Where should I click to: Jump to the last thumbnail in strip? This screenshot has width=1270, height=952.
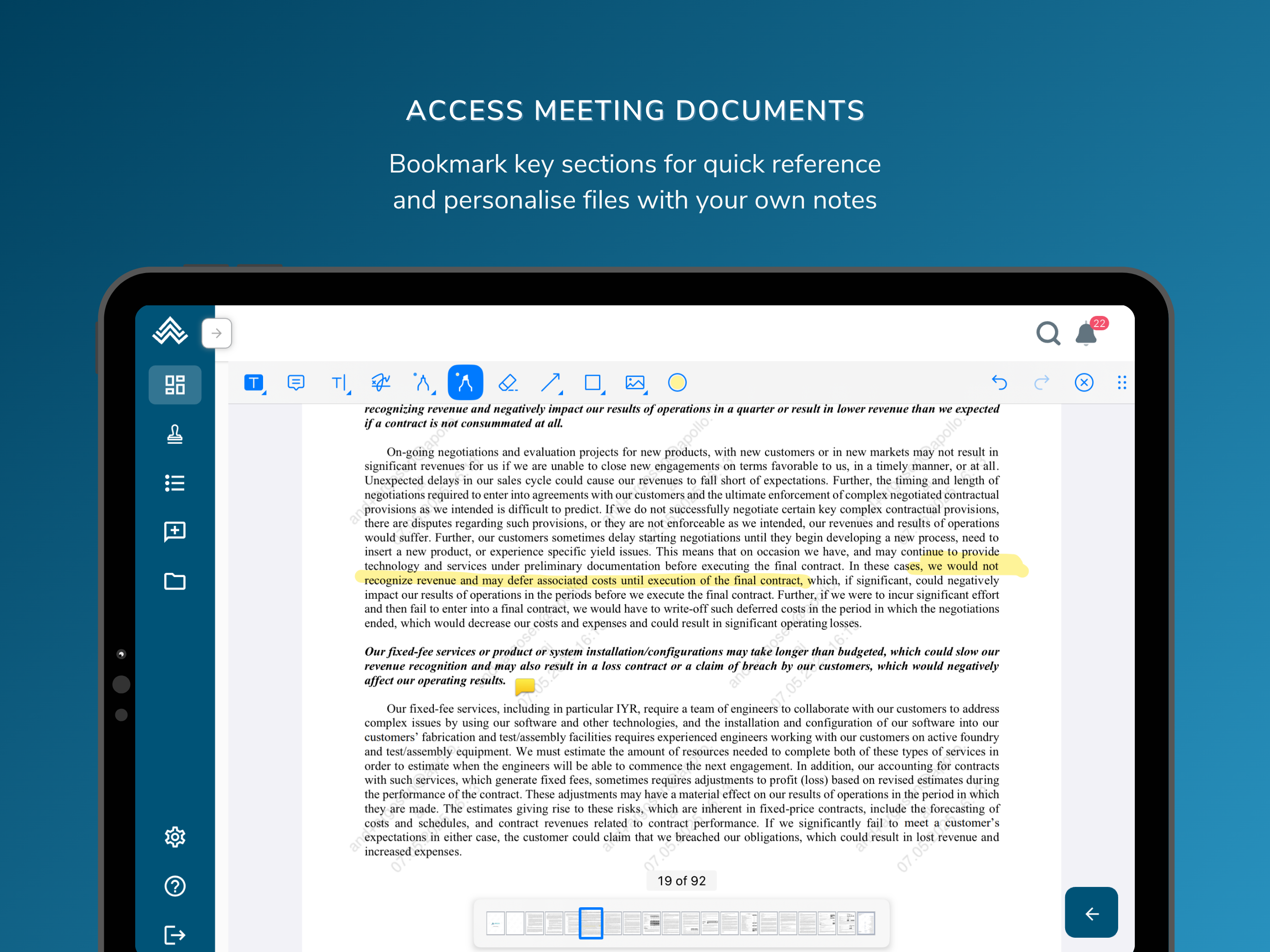coord(866,924)
